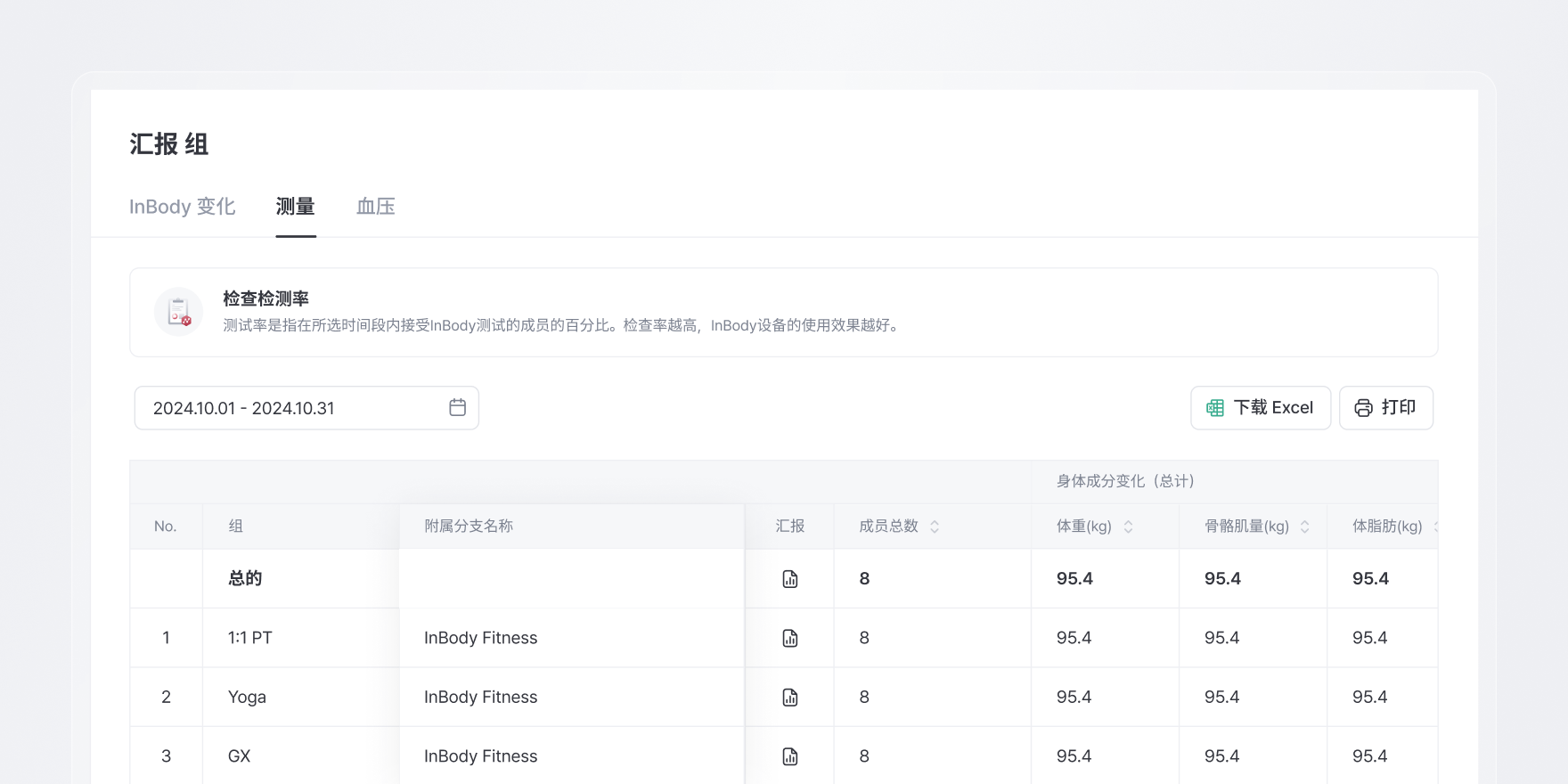Click the 附属分支名称 column header
Viewport: 1568px width, 784px height.
pyautogui.click(x=469, y=527)
